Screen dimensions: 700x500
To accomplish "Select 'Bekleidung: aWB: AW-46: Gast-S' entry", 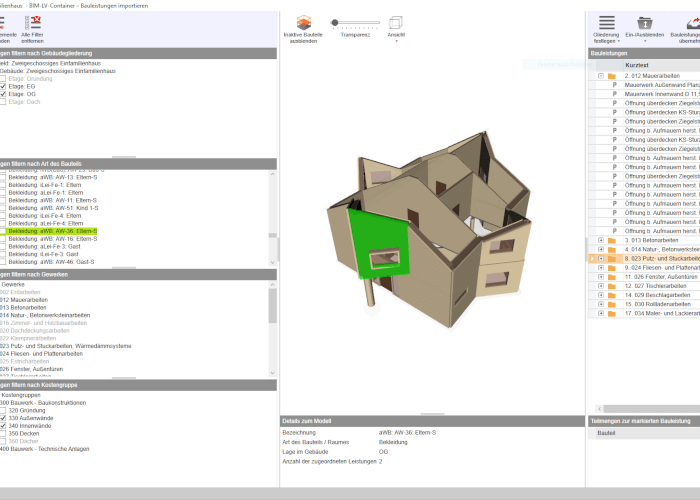I will tap(51, 262).
